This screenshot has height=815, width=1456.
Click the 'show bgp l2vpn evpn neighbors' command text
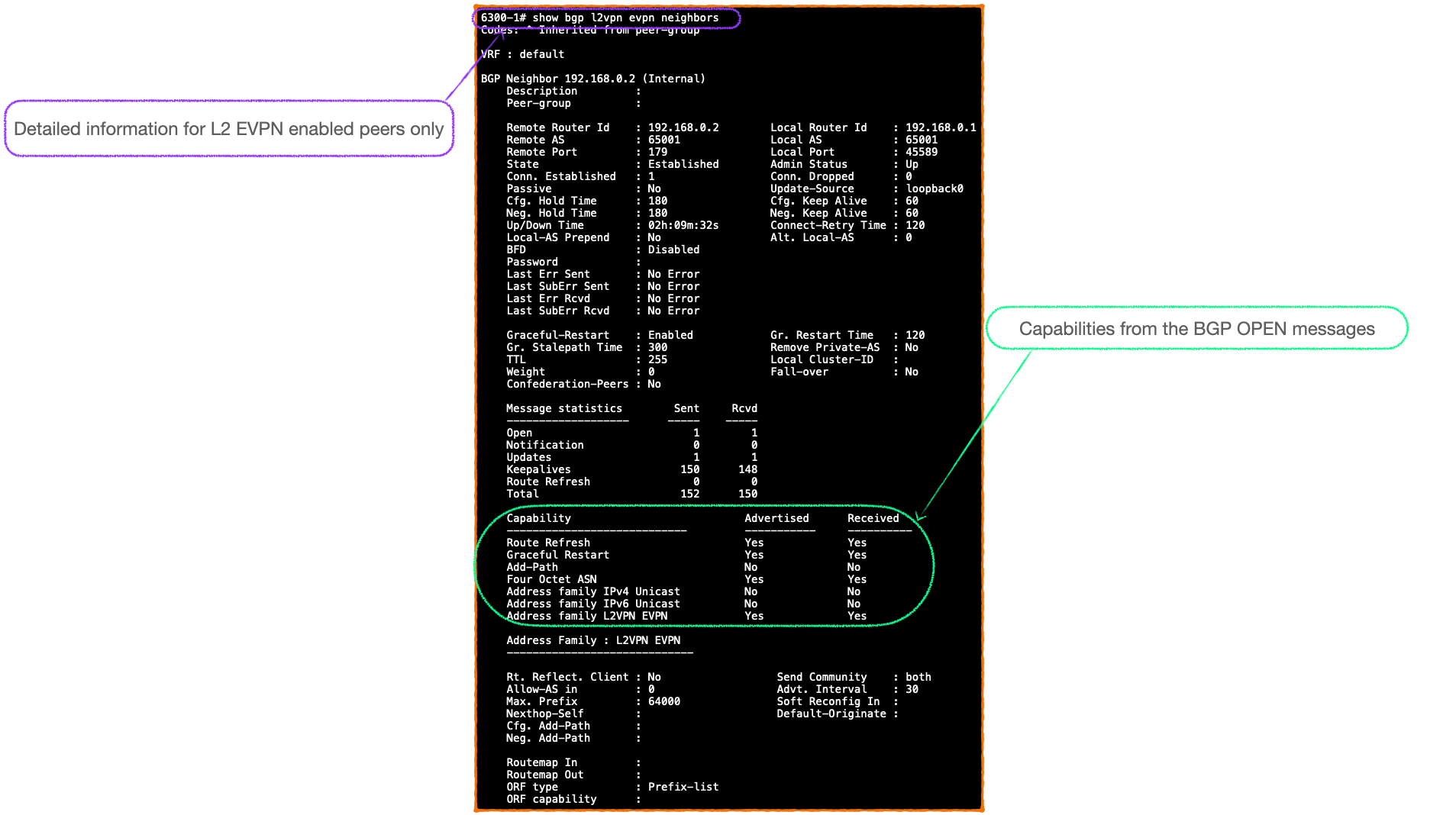(625, 18)
